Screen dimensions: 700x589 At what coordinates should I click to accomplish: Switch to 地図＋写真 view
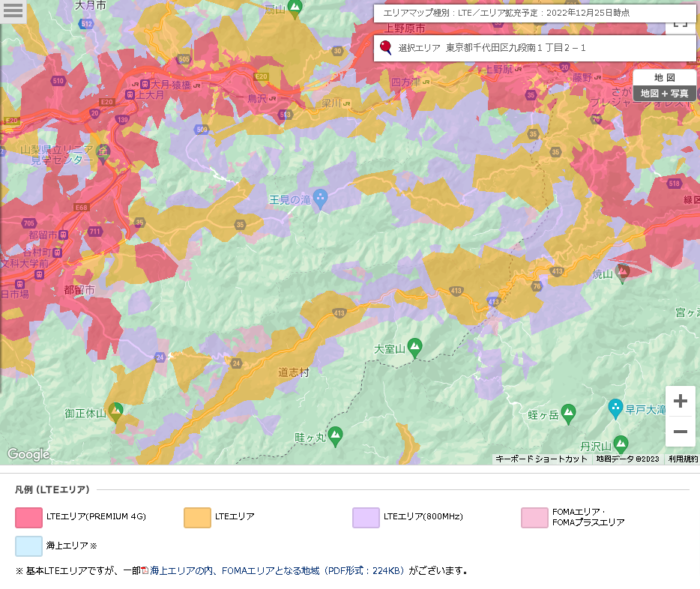[x=664, y=93]
